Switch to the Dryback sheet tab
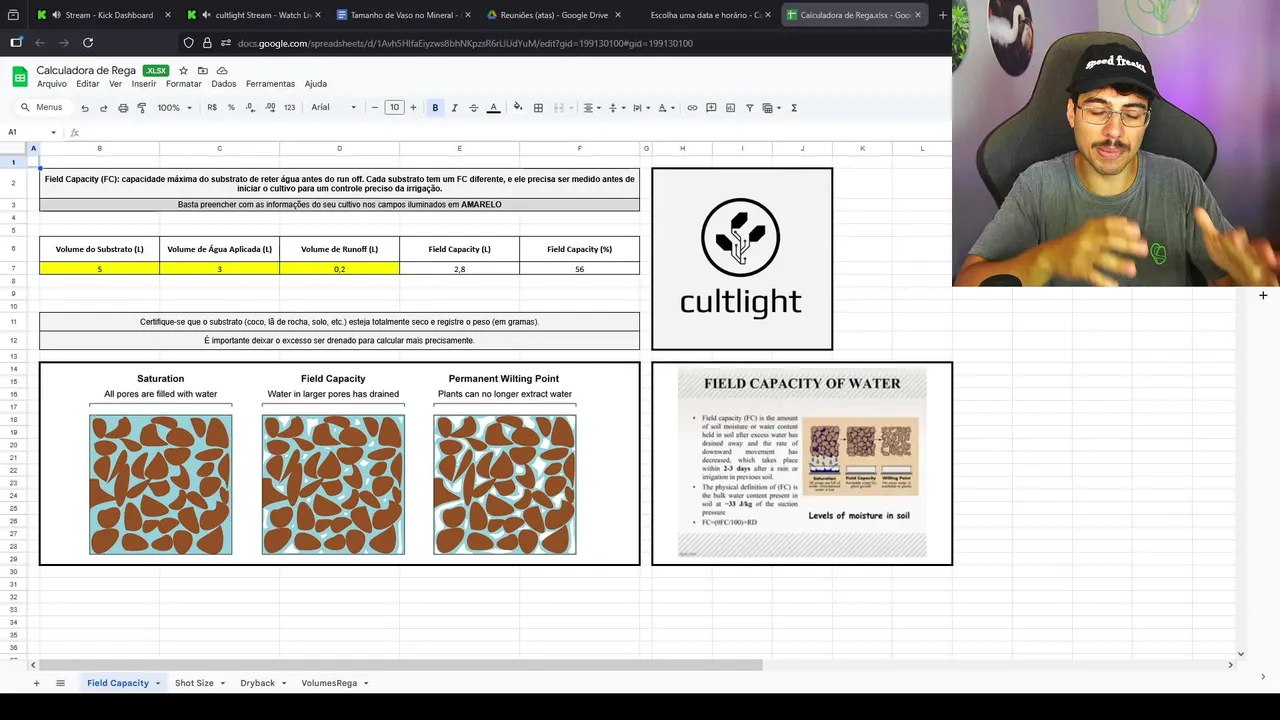Image resolution: width=1280 pixels, height=720 pixels. [x=257, y=683]
